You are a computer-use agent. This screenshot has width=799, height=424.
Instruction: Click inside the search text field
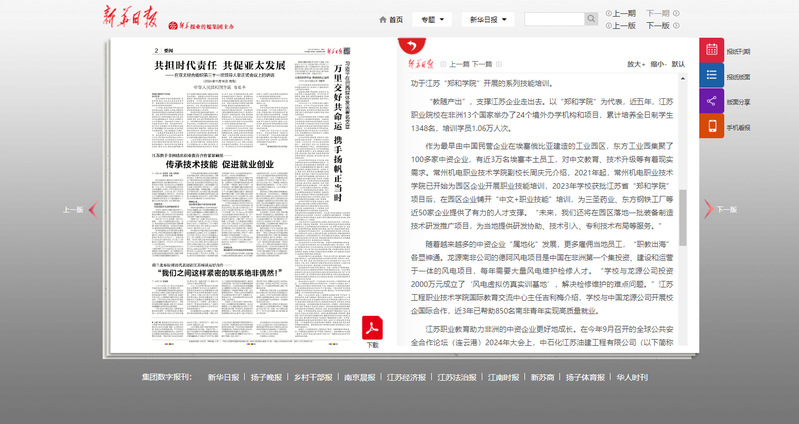[x=553, y=19]
